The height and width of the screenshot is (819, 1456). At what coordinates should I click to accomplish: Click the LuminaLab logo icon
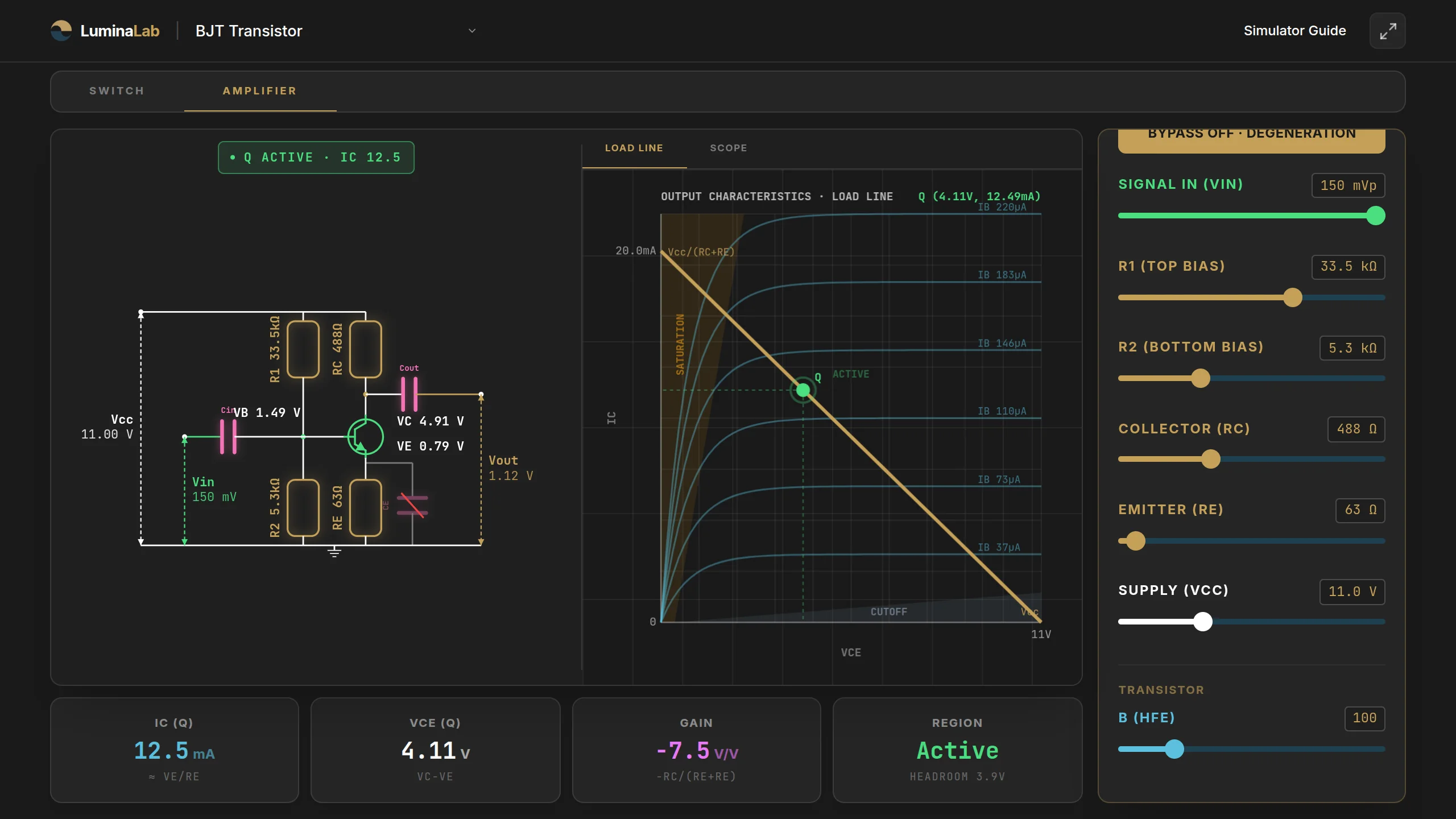(61, 31)
